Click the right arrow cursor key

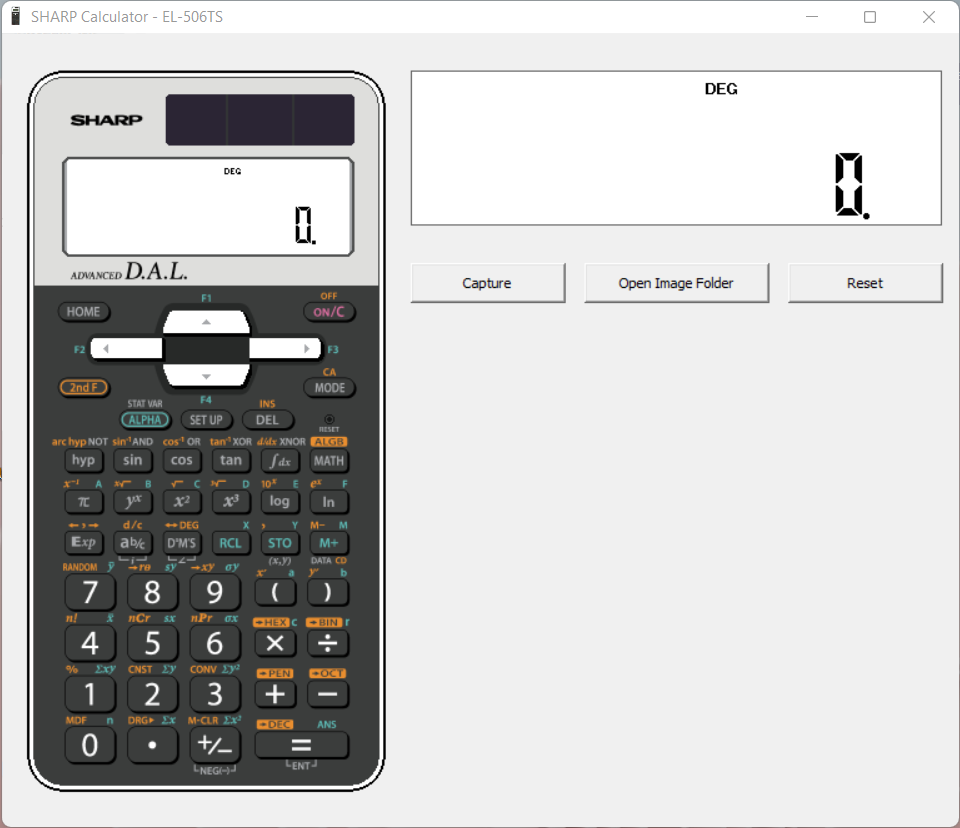pyautogui.click(x=285, y=348)
